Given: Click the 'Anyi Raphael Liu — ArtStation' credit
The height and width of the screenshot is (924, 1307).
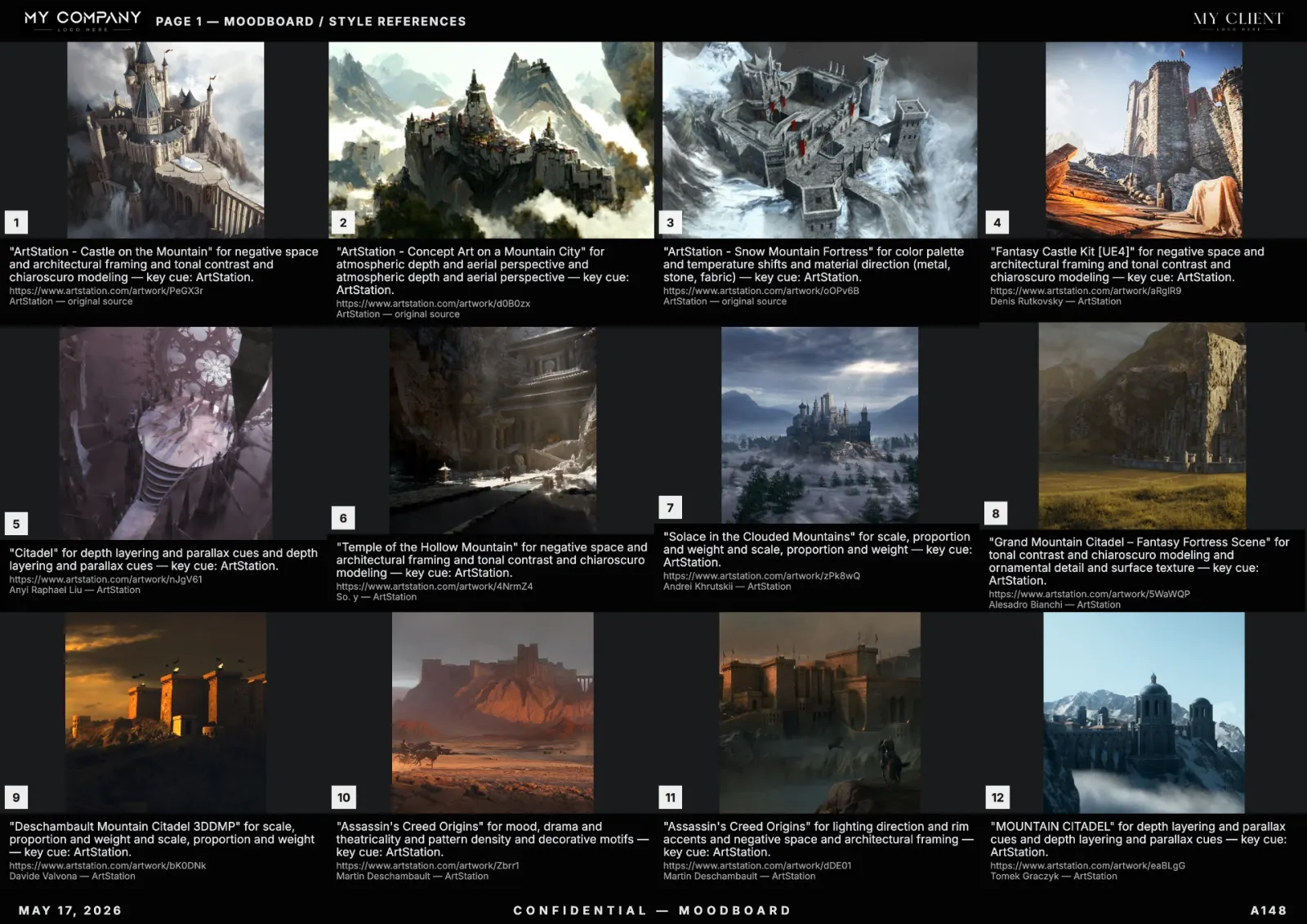Looking at the screenshot, I should tap(74, 590).
